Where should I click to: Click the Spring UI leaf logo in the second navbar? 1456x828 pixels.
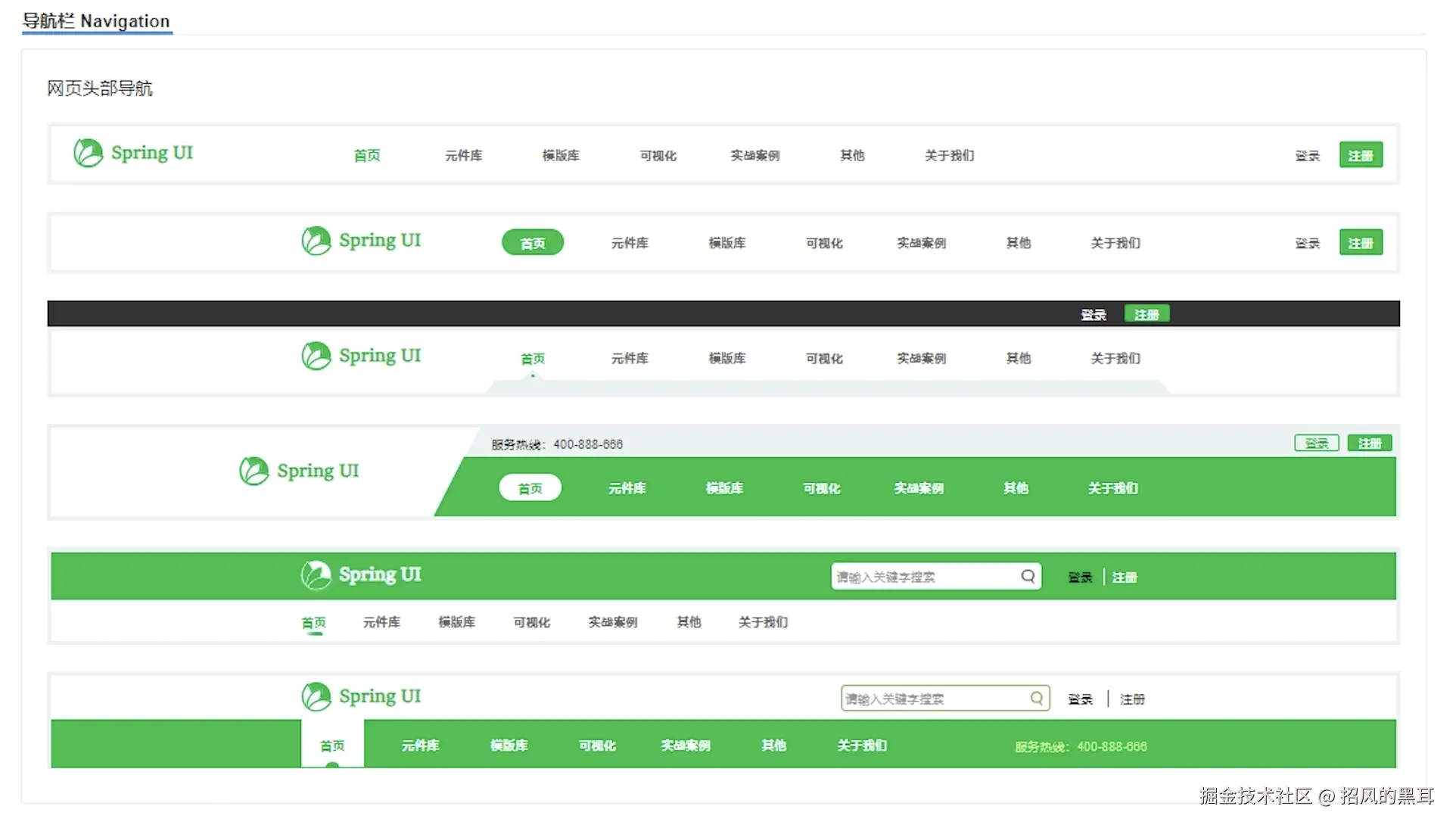316,241
